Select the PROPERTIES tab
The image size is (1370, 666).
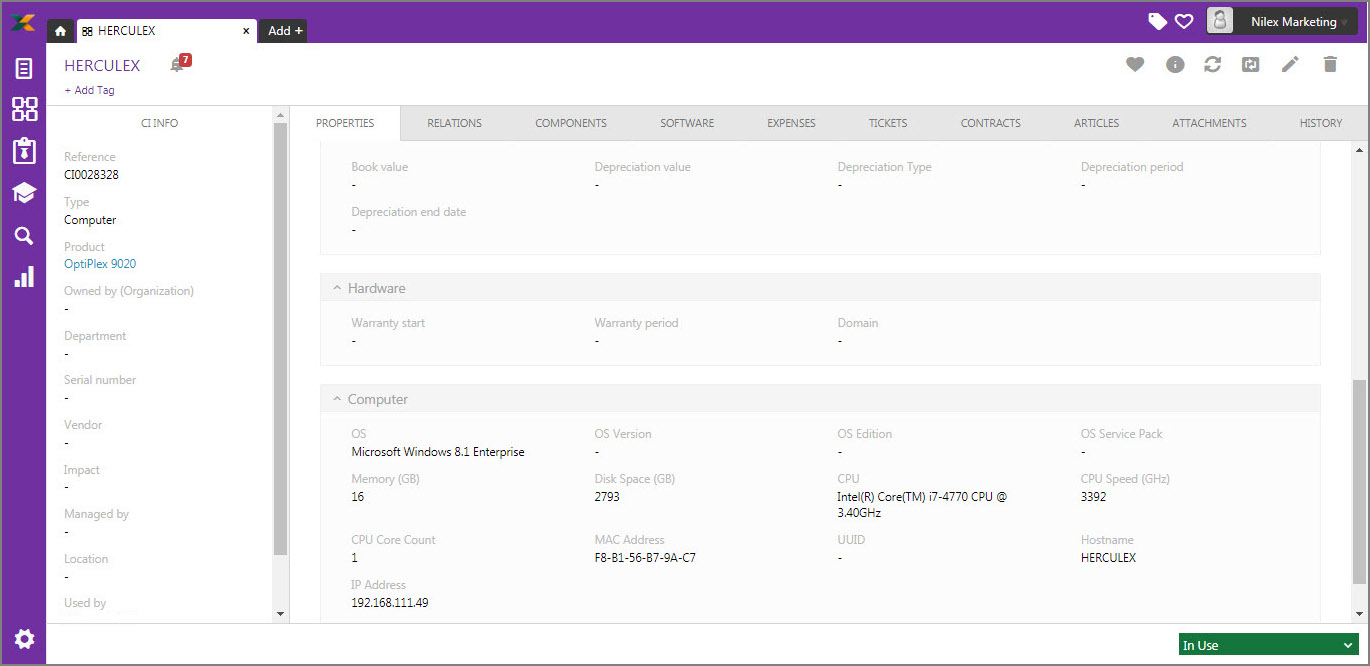(x=345, y=123)
